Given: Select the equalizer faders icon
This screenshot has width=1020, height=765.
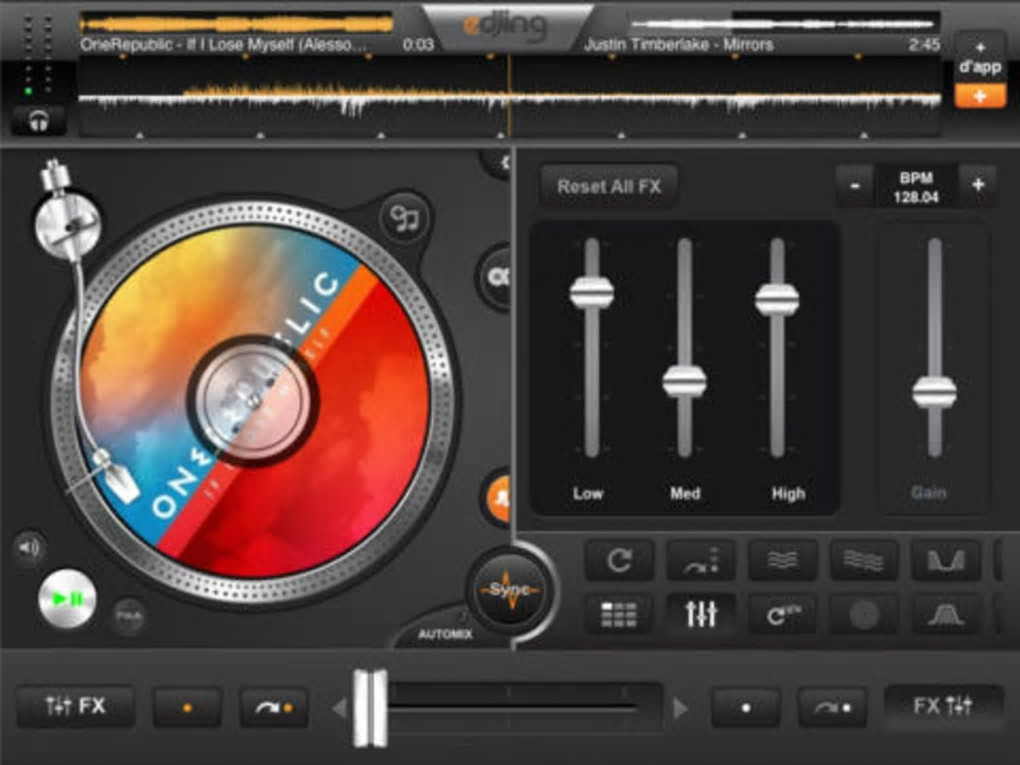Looking at the screenshot, I should (x=701, y=613).
